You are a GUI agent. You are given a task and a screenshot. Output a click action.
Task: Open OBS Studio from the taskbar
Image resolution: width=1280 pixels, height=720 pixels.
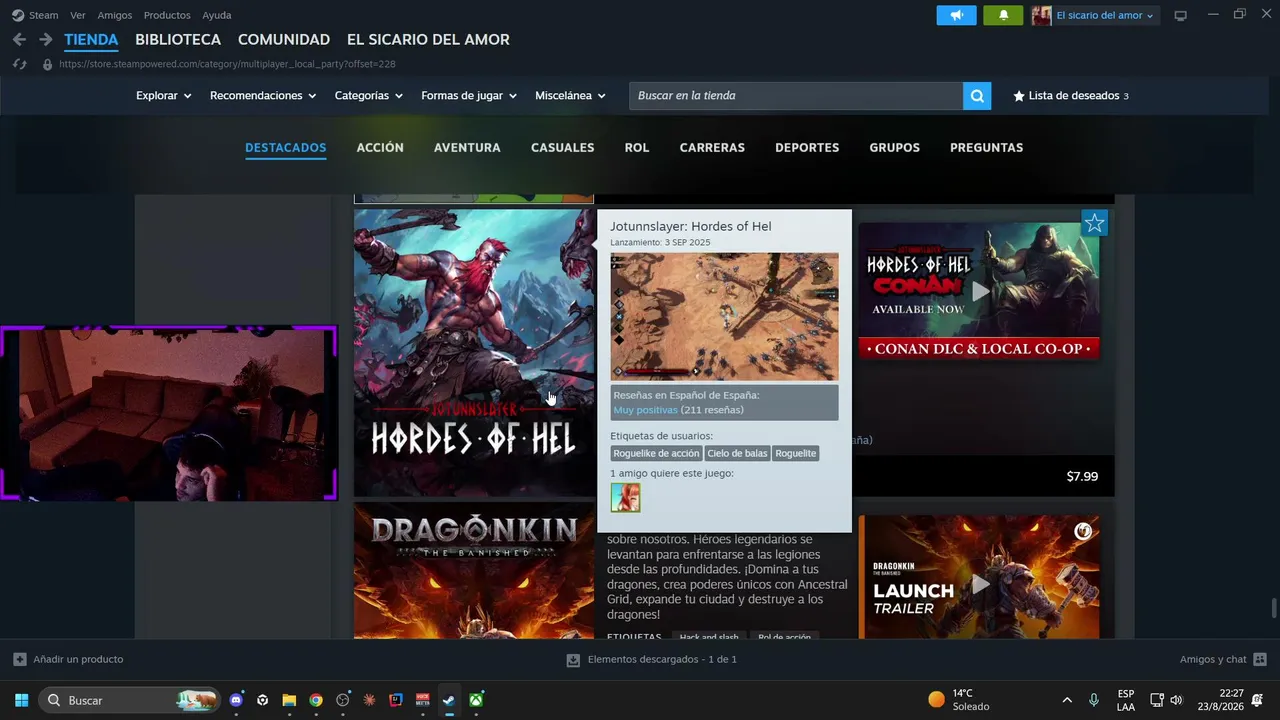[x=343, y=700]
